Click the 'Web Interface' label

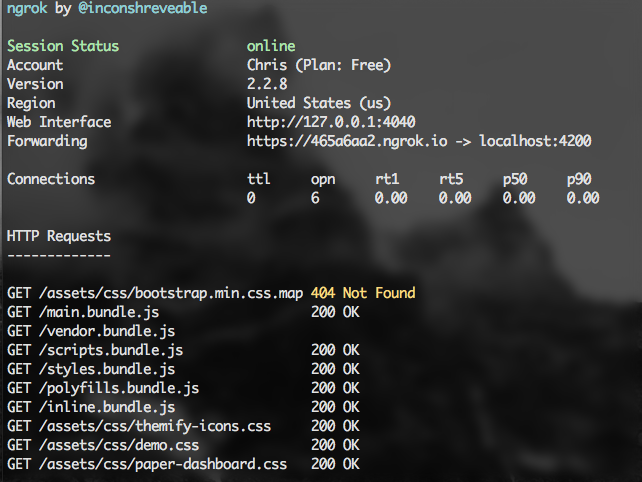59,122
